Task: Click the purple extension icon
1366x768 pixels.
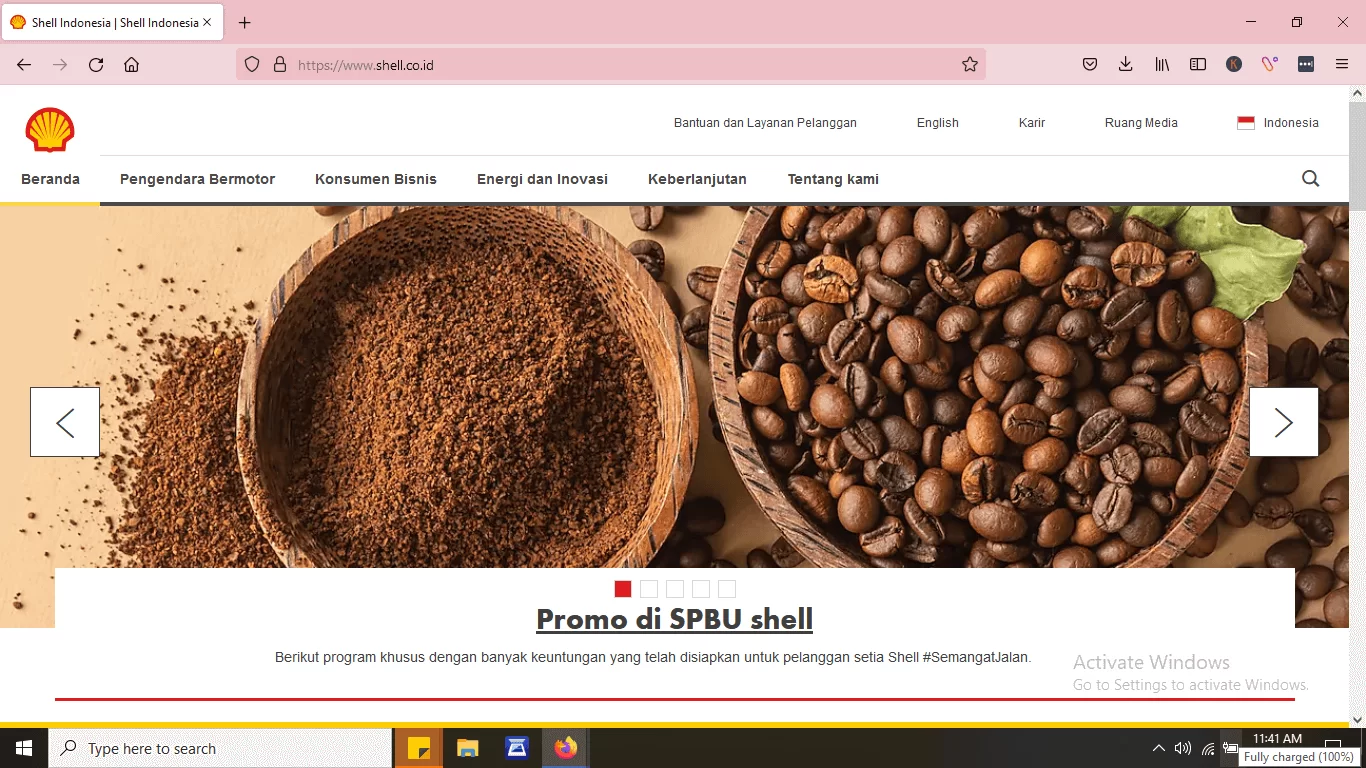Action: 1269,65
